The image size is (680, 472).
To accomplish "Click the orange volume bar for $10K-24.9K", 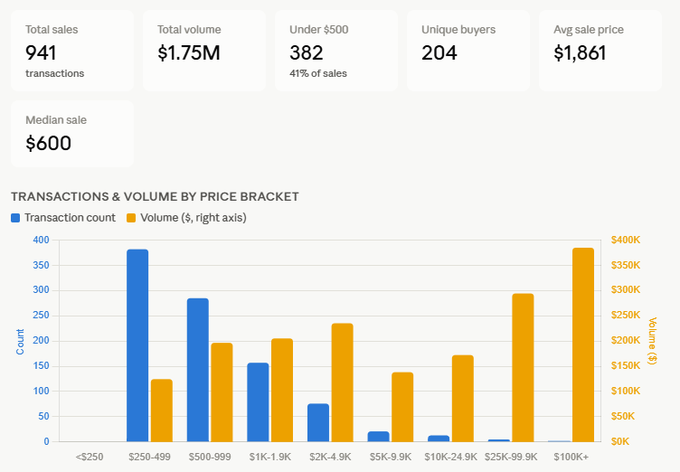I will (x=463, y=398).
